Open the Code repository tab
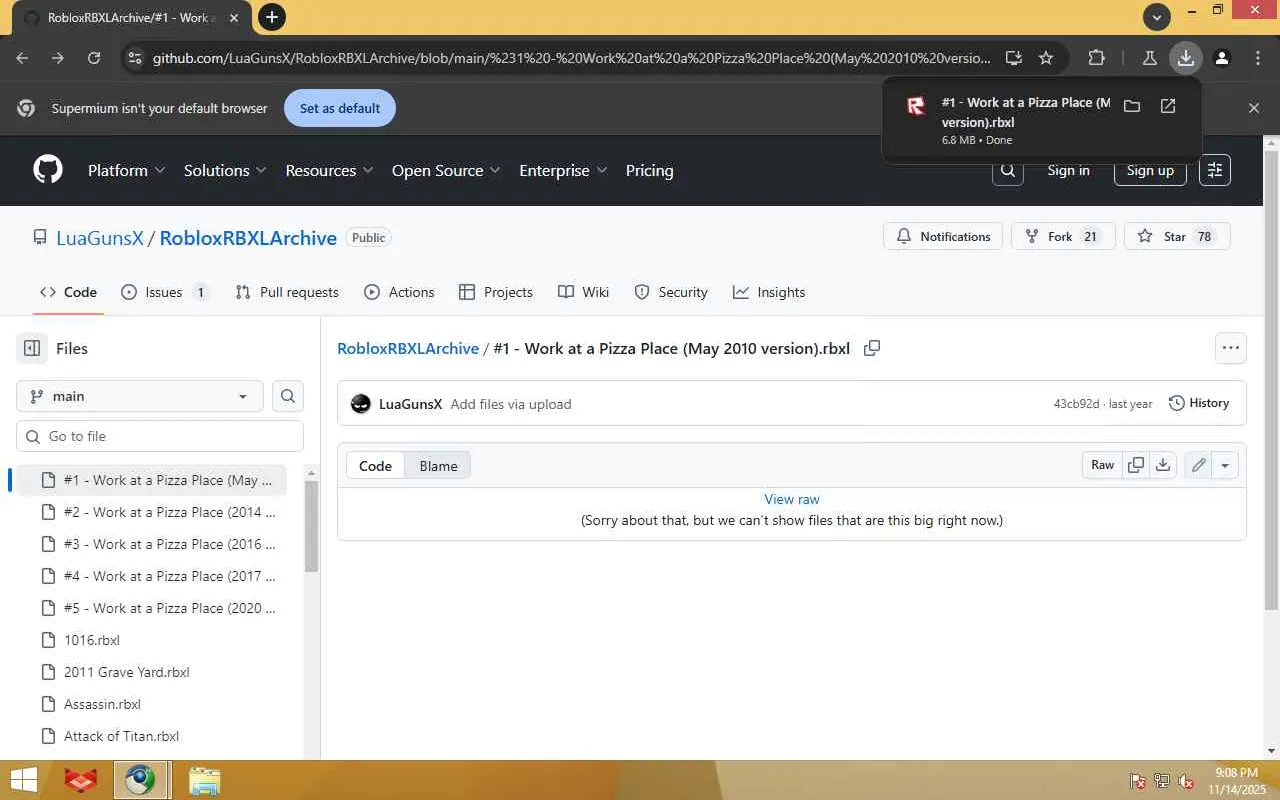This screenshot has width=1280, height=800. click(68, 292)
